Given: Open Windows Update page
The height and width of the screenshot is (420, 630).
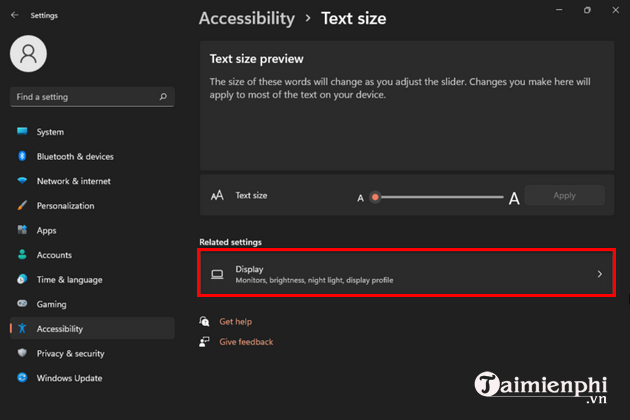Looking at the screenshot, I should (x=92, y=377).
